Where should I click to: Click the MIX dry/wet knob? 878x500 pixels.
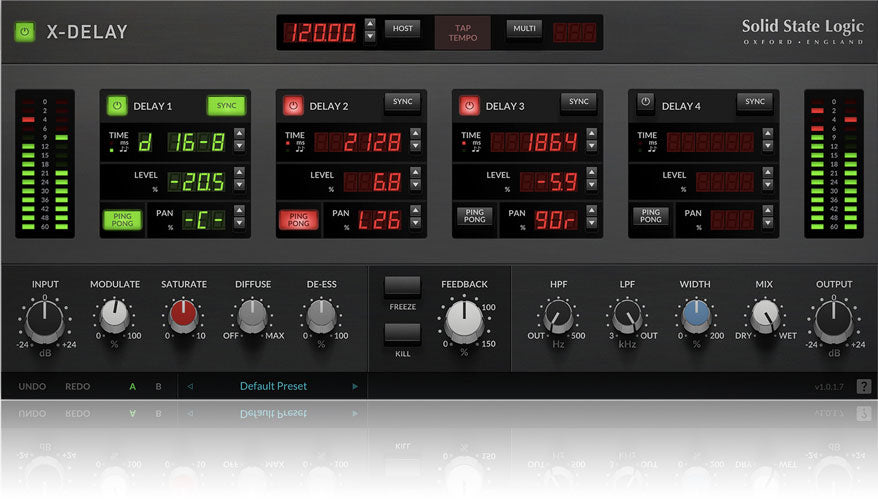coord(765,315)
